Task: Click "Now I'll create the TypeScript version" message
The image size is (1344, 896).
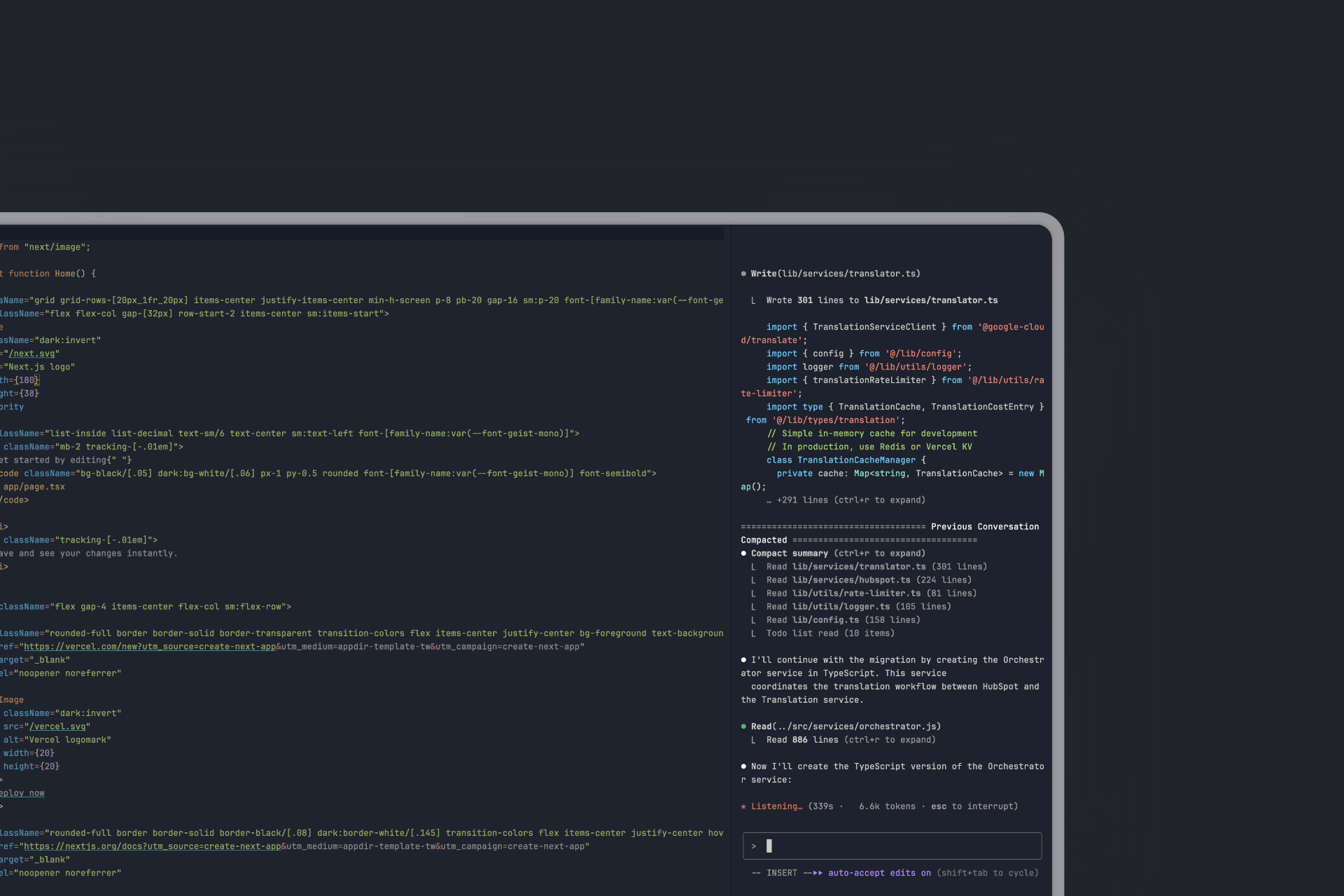Action: click(x=892, y=773)
